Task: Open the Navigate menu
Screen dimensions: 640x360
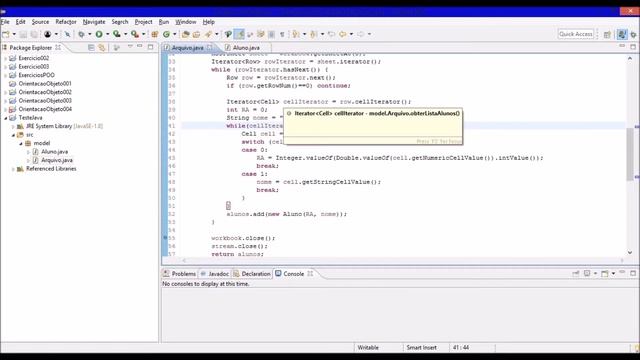Action: tap(94, 22)
